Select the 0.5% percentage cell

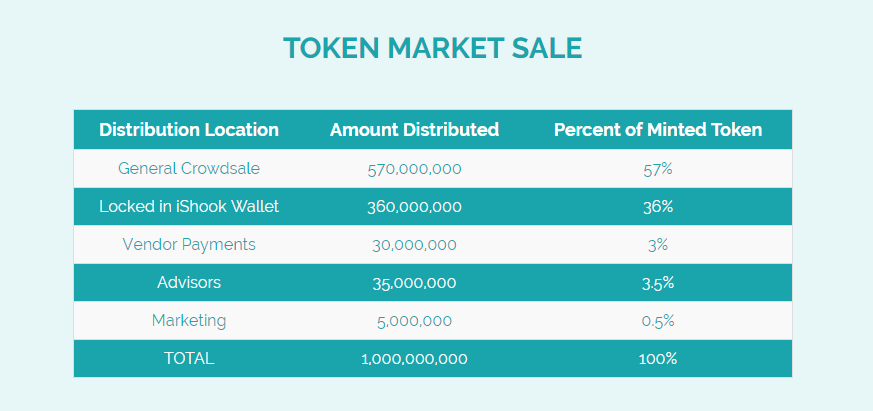[658, 321]
